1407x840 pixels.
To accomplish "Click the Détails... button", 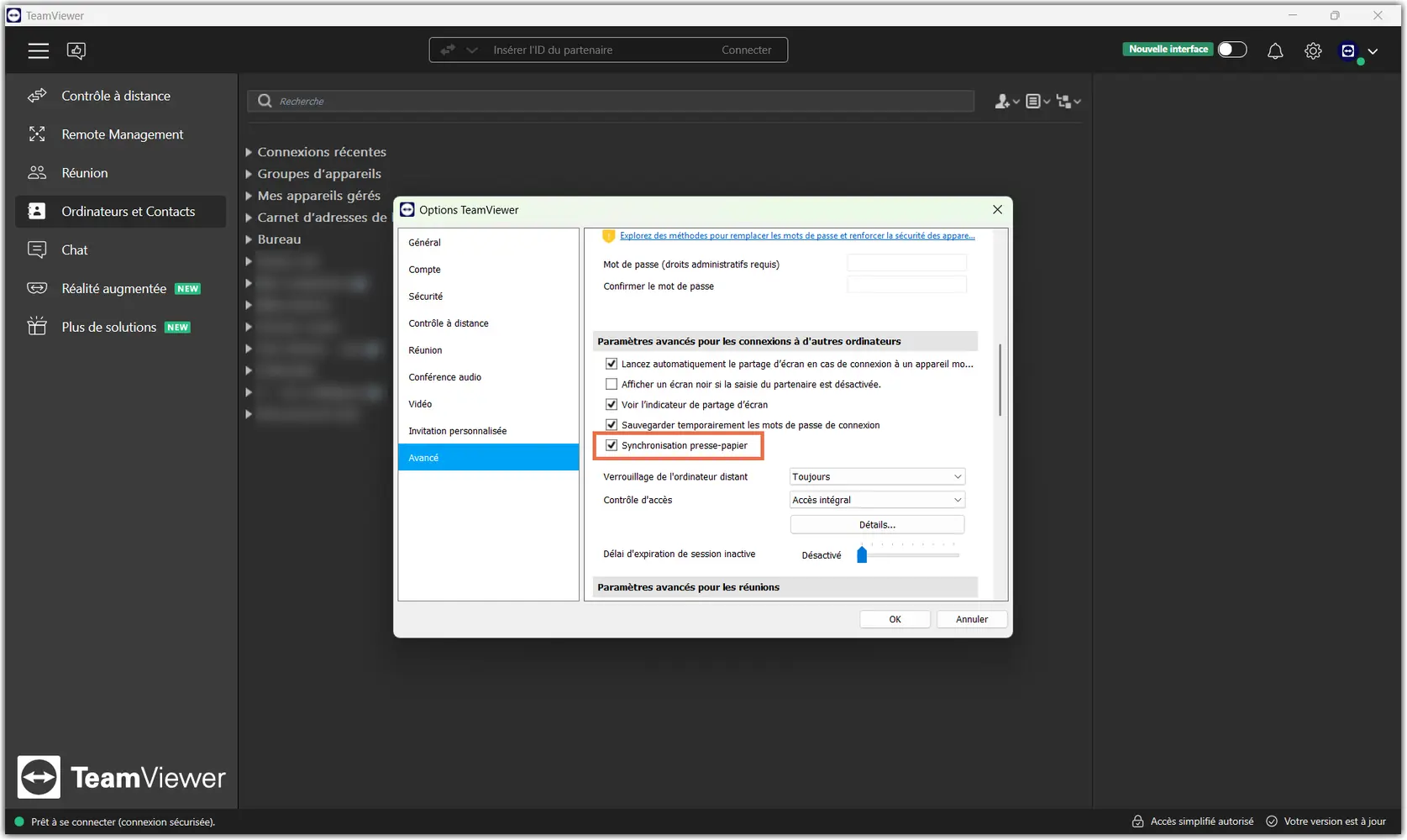I will coord(877,524).
